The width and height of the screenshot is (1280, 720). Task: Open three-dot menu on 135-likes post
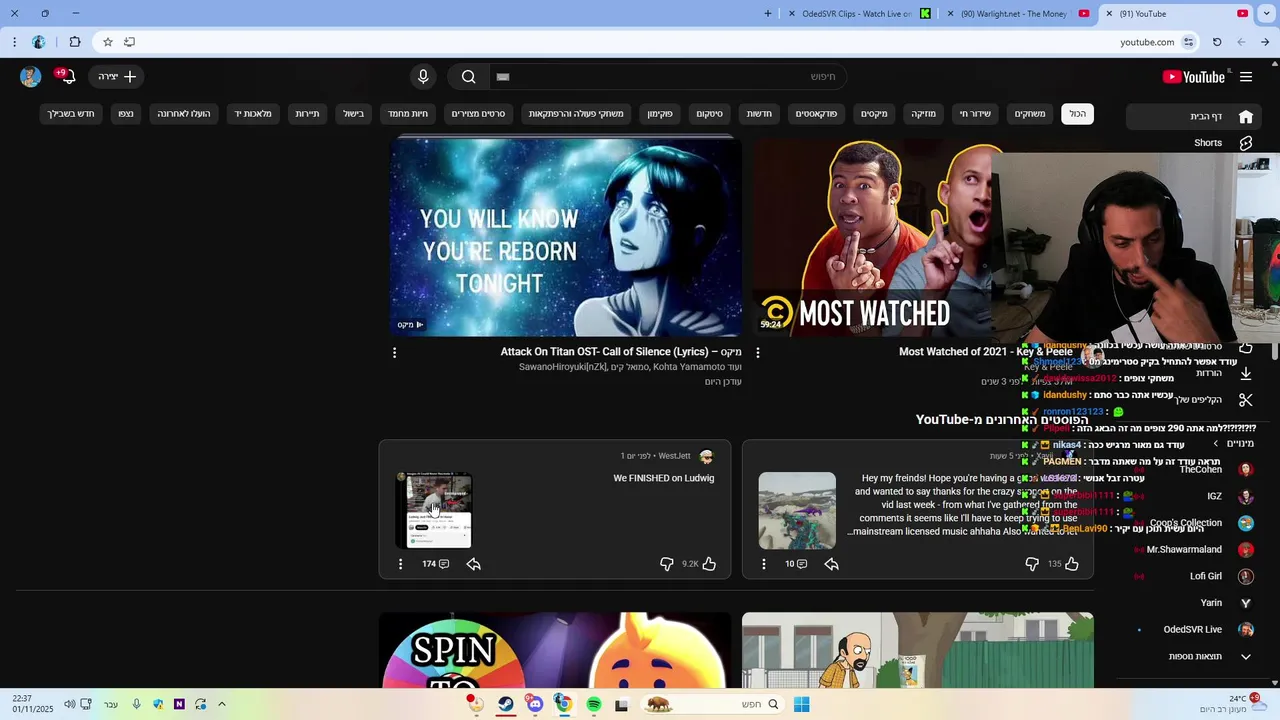click(x=764, y=564)
